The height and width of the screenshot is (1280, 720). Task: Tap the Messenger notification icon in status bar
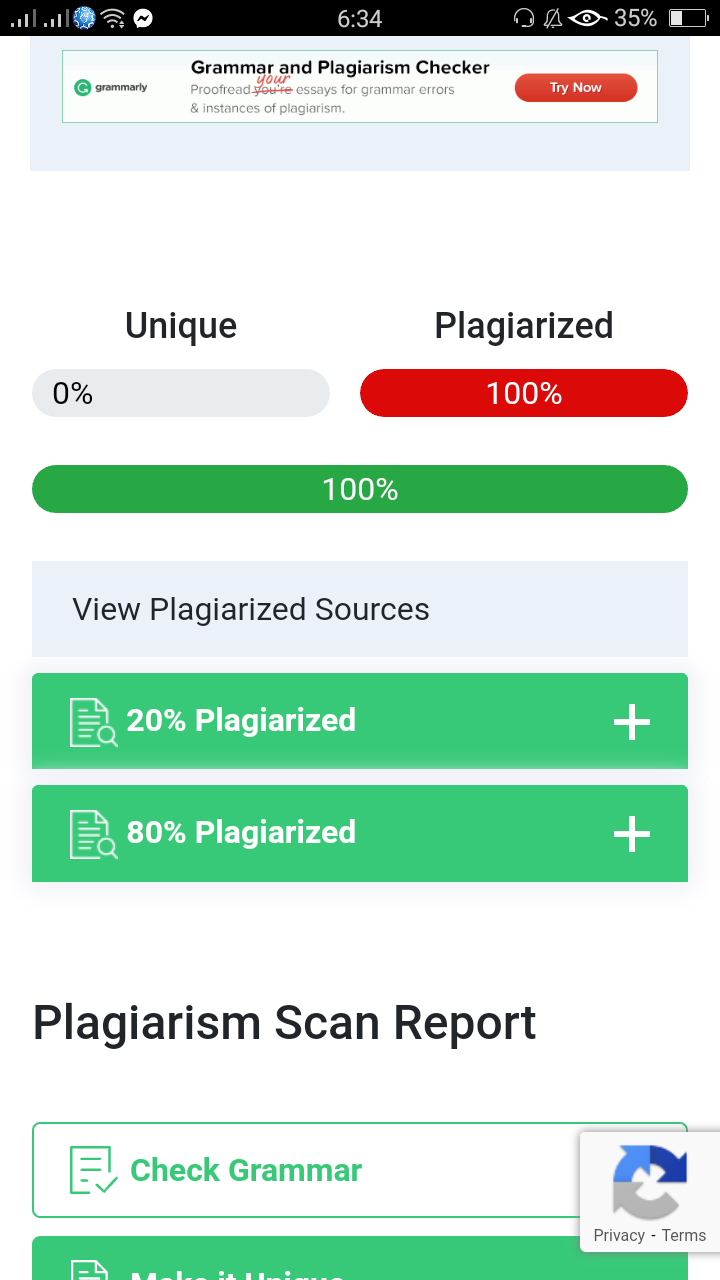click(143, 18)
